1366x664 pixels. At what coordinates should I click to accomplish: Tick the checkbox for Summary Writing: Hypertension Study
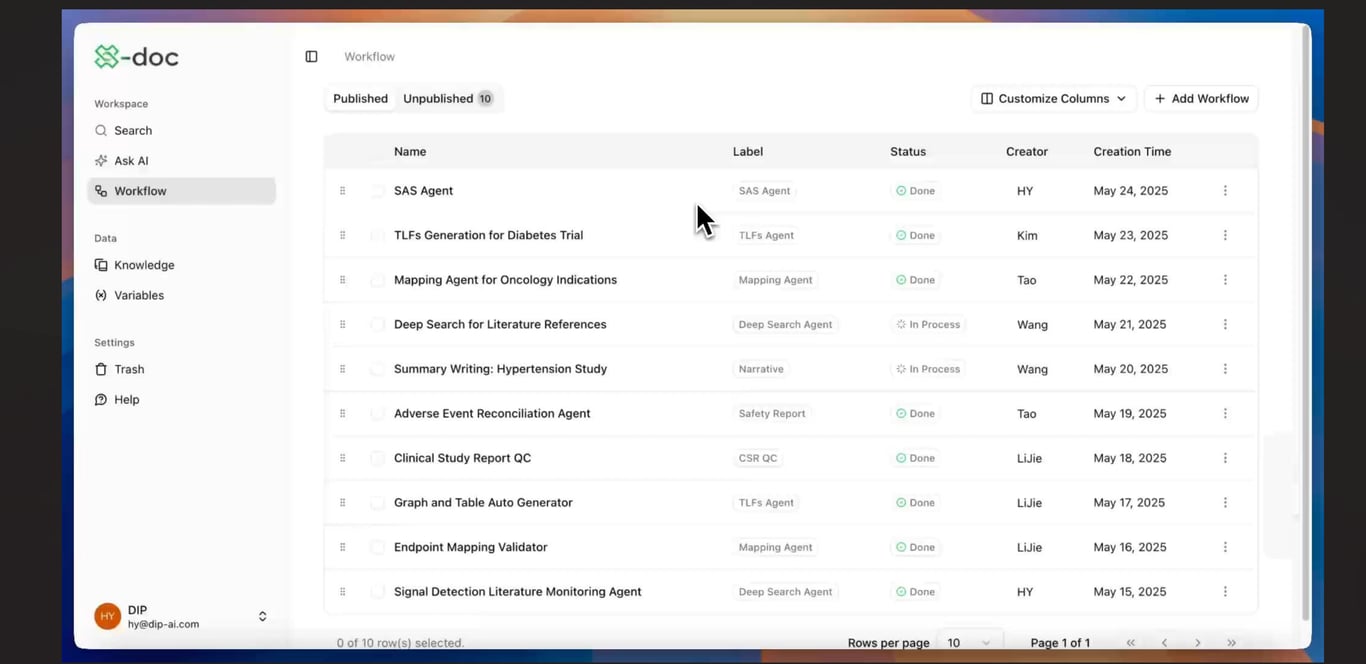[377, 369]
